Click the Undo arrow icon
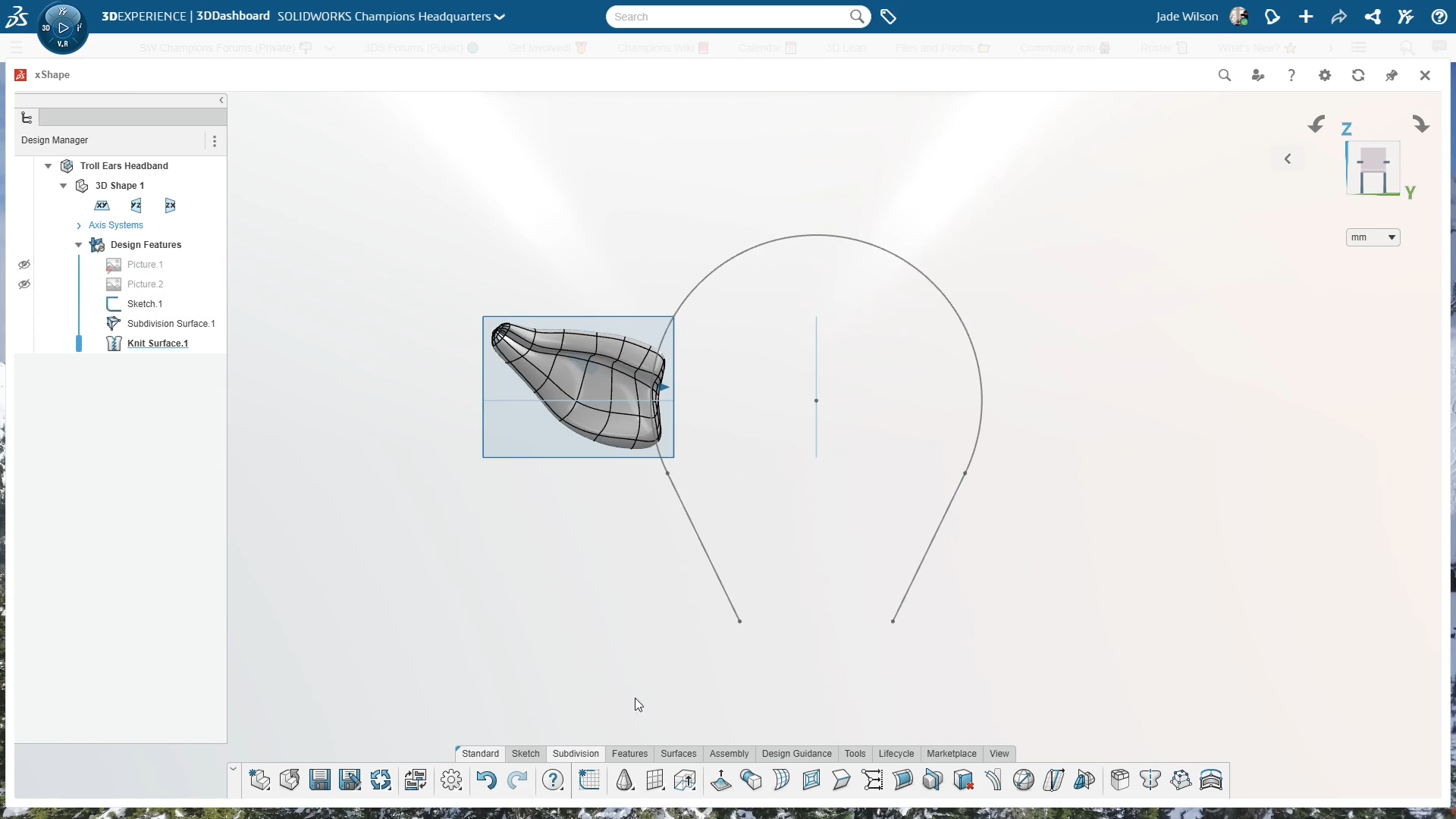Viewport: 1456px width, 819px height. pos(486,780)
